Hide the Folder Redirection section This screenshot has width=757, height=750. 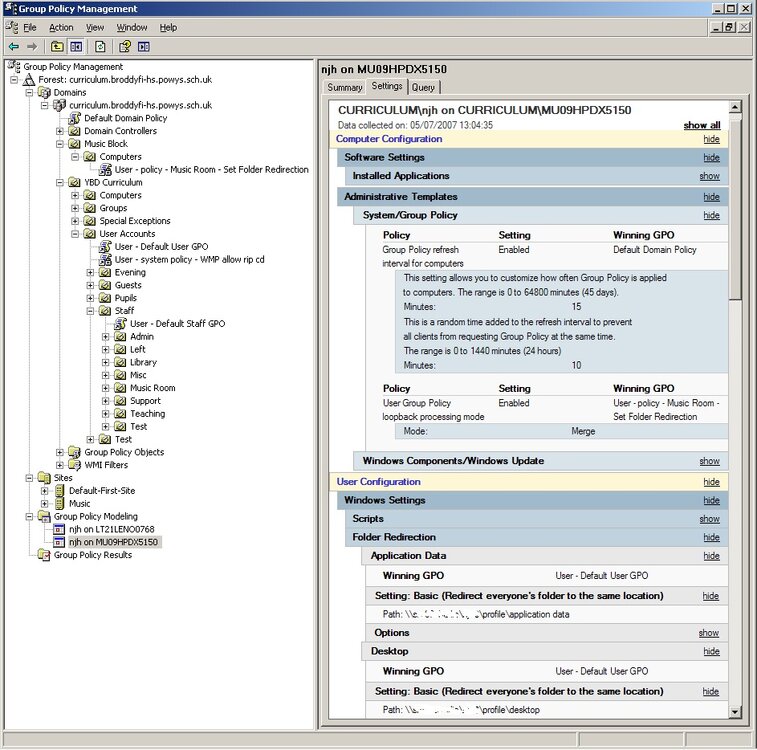(x=712, y=538)
